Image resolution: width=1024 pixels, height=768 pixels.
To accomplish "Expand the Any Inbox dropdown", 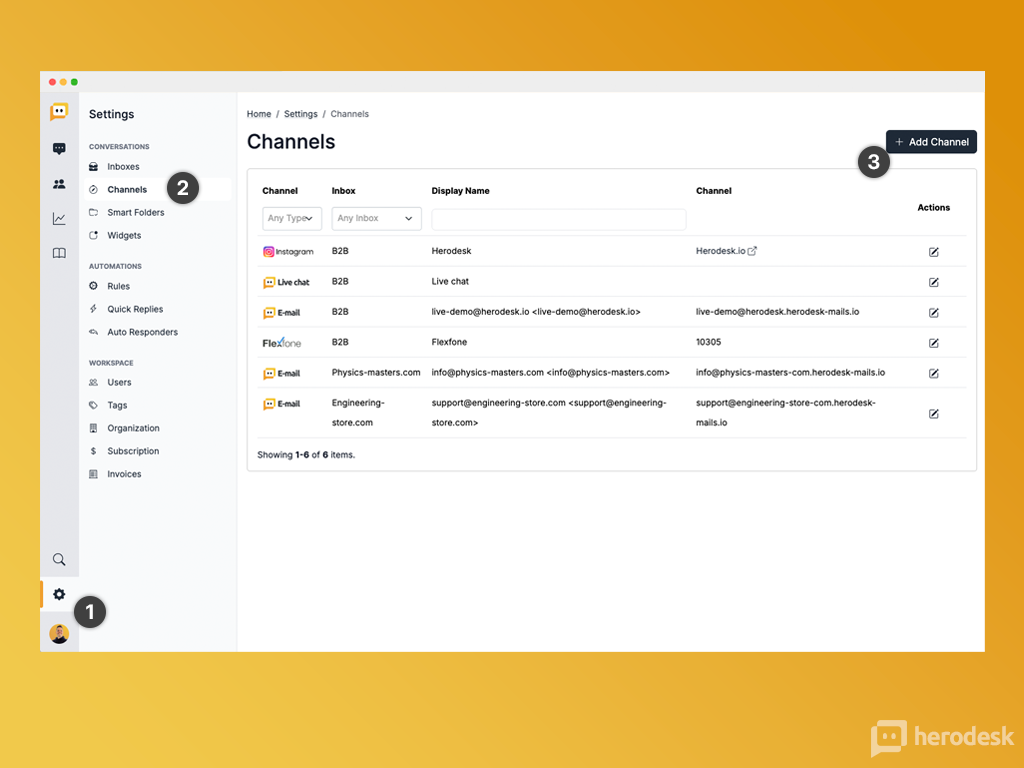I will coord(376,218).
